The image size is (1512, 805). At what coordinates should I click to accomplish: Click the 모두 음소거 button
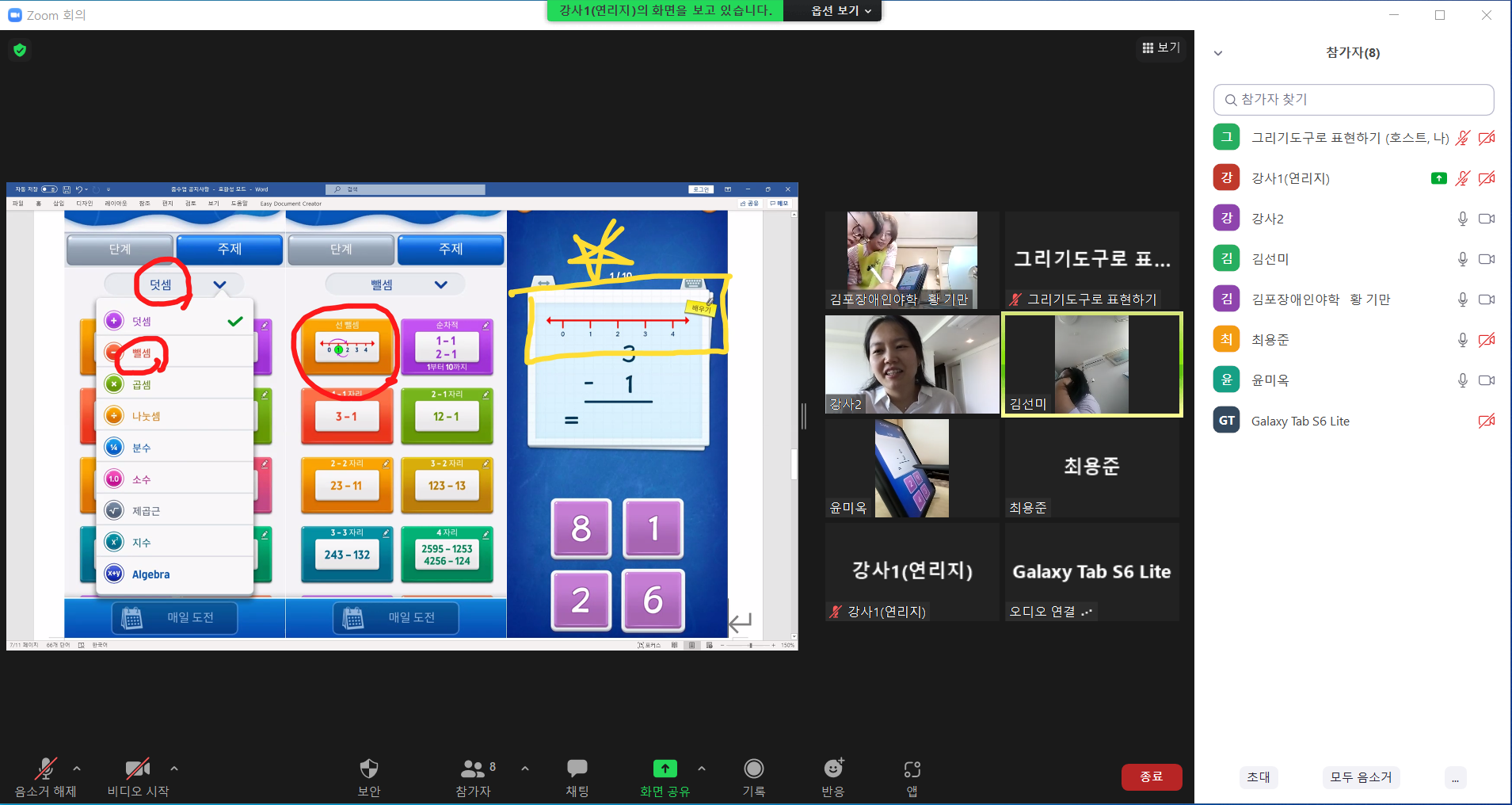[1361, 777]
